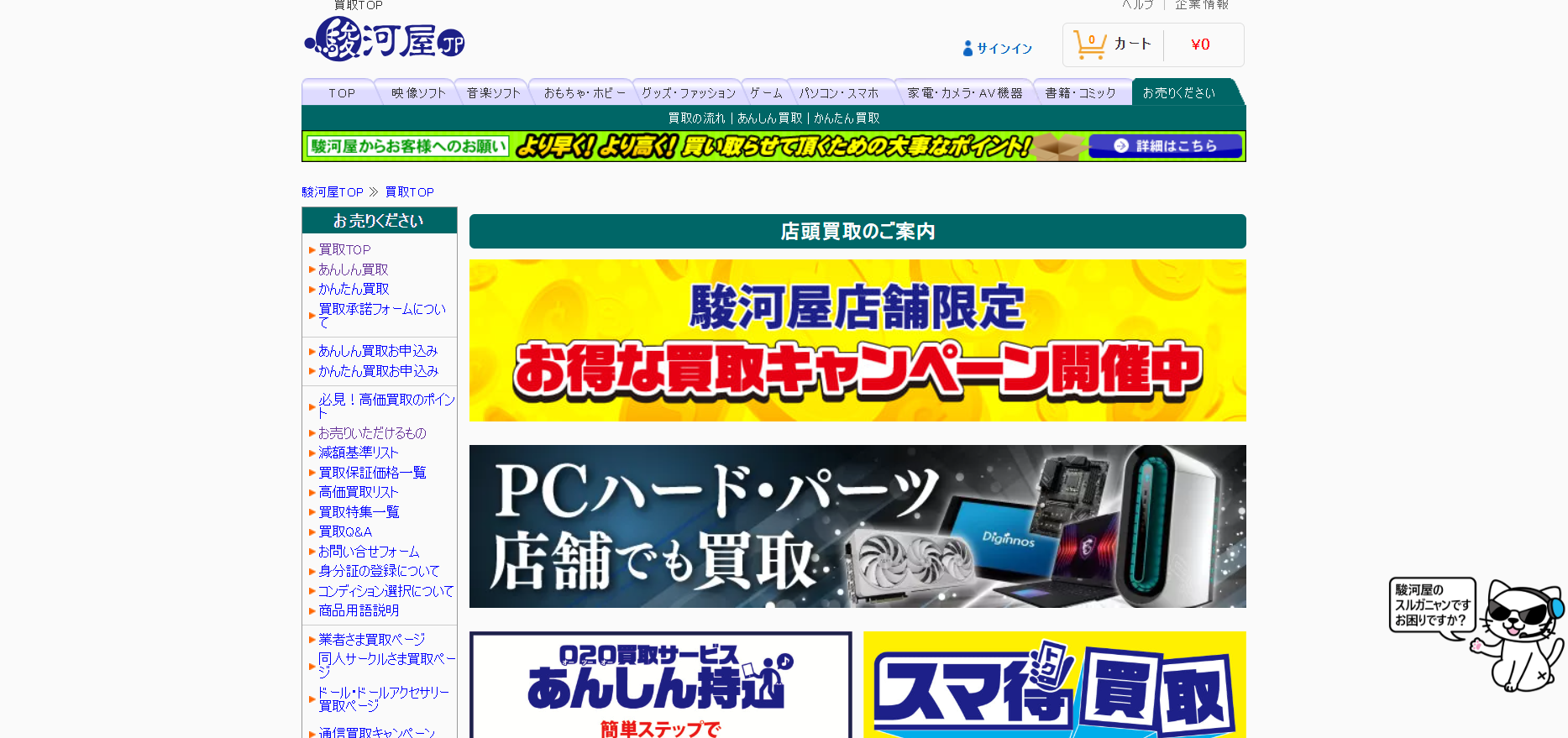Open the TOP navigation tab
This screenshot has height=738, width=1568.
pos(342,93)
